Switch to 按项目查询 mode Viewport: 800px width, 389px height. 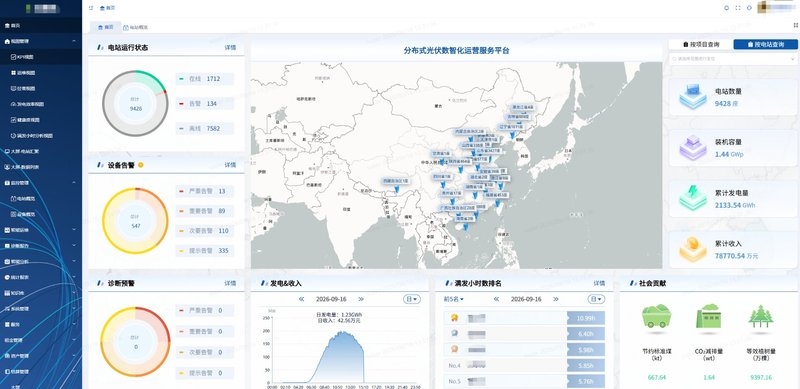pos(701,45)
